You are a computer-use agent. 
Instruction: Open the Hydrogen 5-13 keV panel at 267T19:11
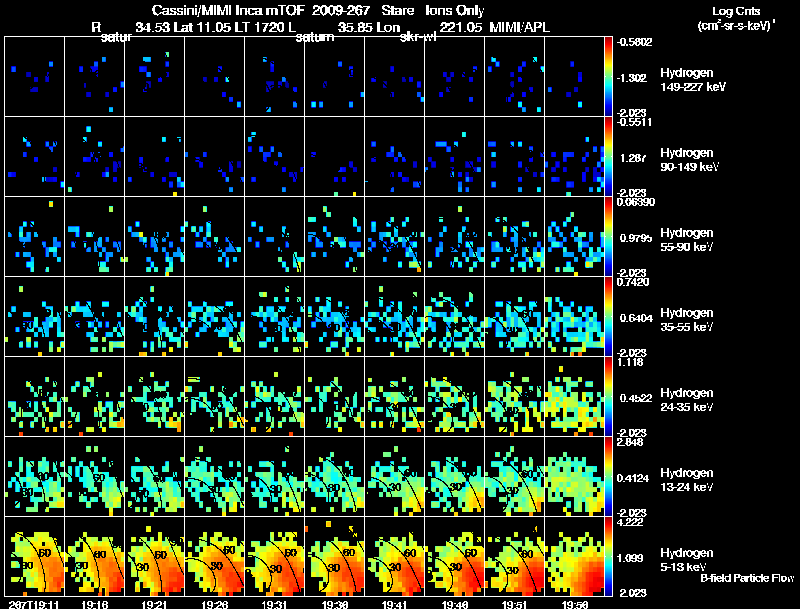tap(34, 557)
